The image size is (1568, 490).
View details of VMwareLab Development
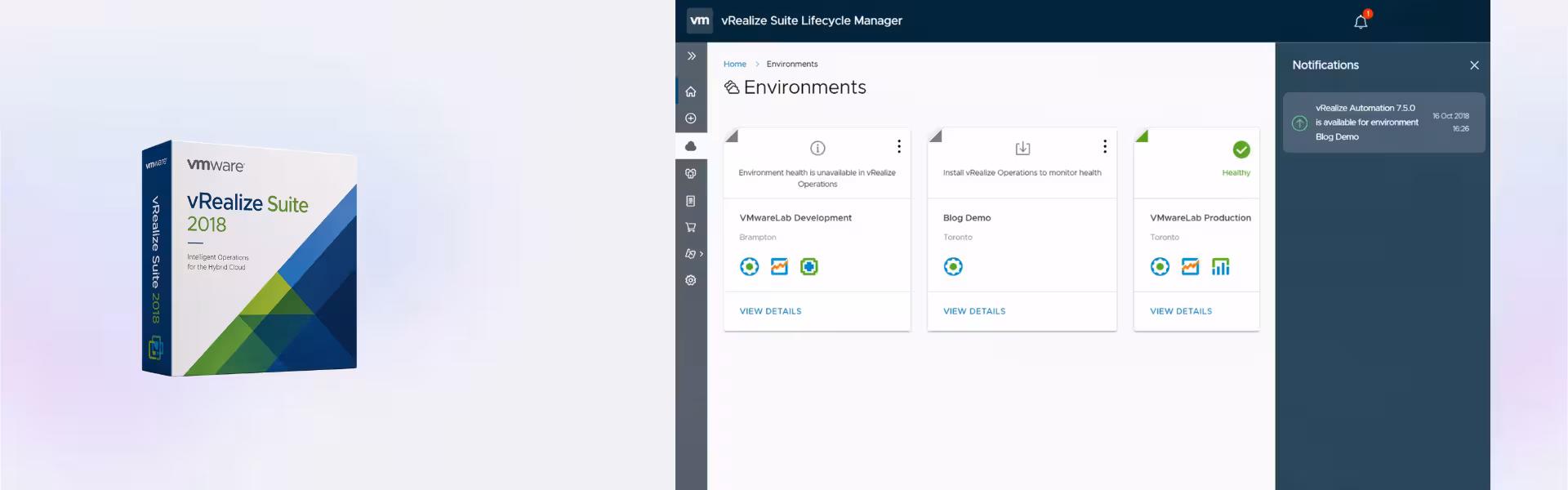pyautogui.click(x=770, y=311)
